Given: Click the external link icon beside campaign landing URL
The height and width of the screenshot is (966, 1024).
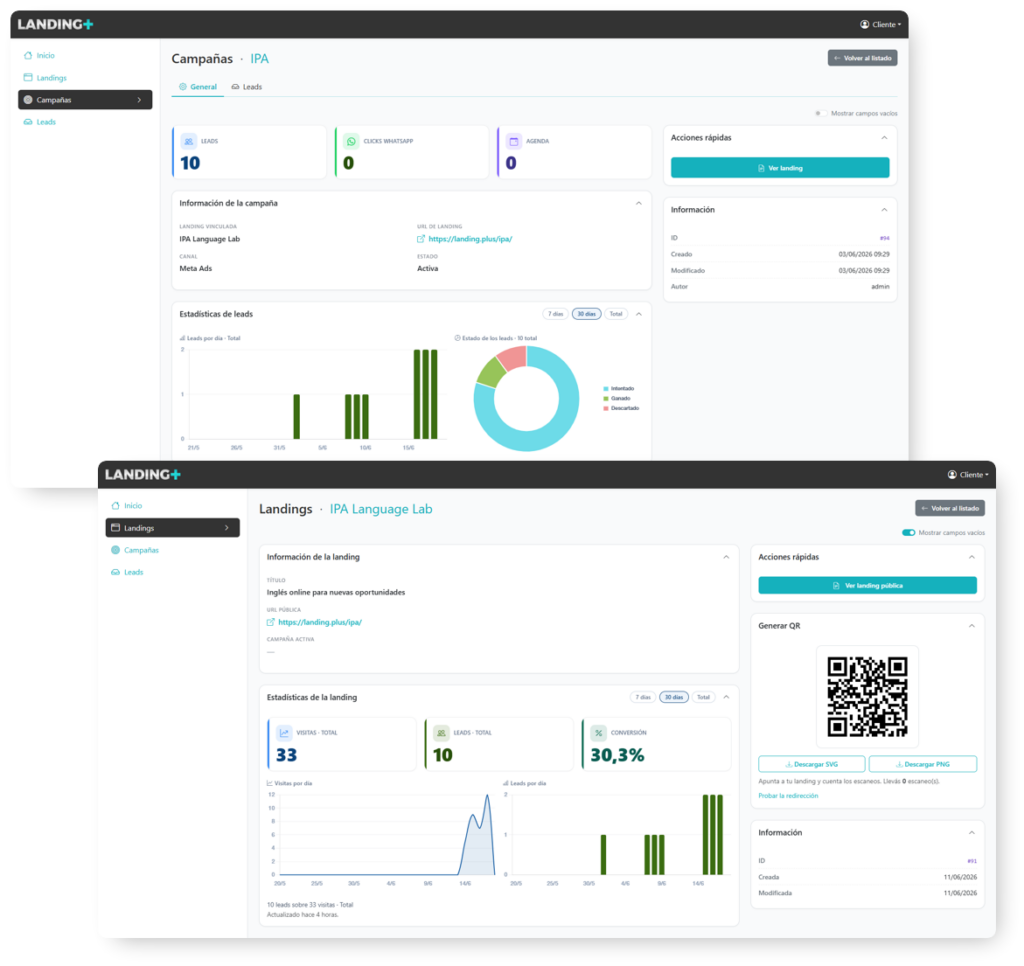Looking at the screenshot, I should pos(421,239).
